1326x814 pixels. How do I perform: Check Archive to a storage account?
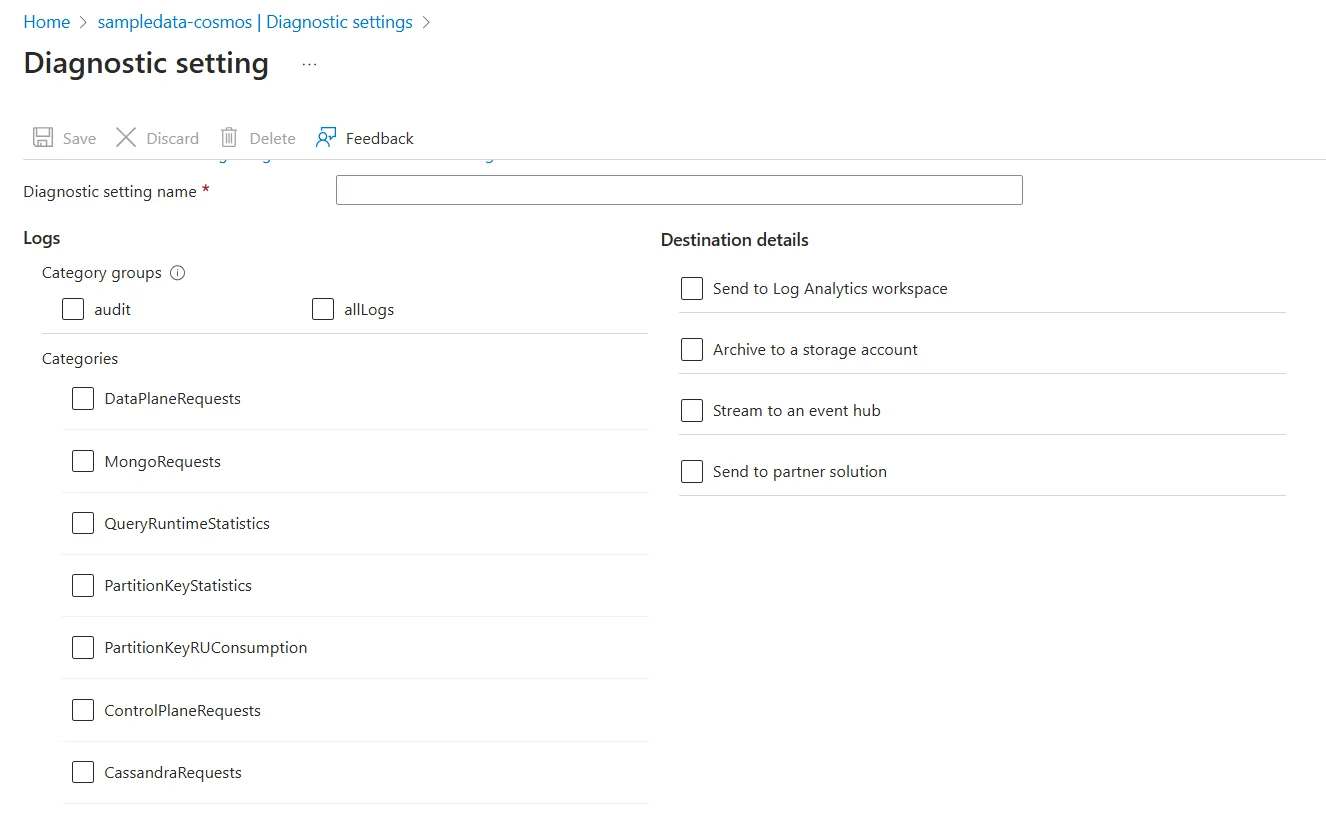691,349
